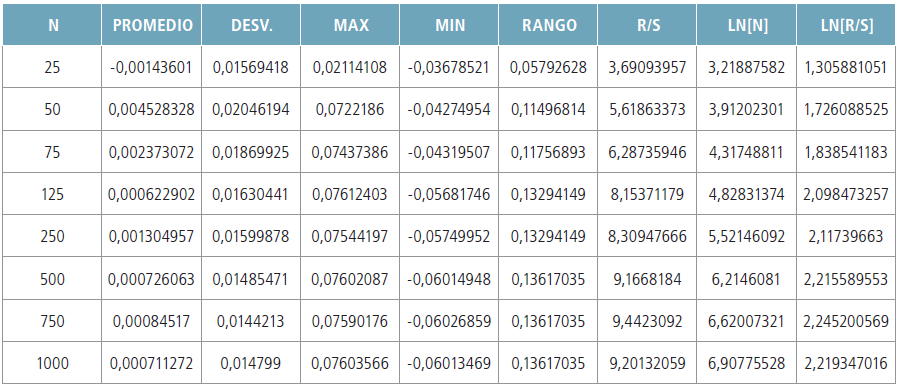Image resolution: width=901 pixels, height=387 pixels.
Task: Click the DESV. column header
Action: [x=251, y=25]
